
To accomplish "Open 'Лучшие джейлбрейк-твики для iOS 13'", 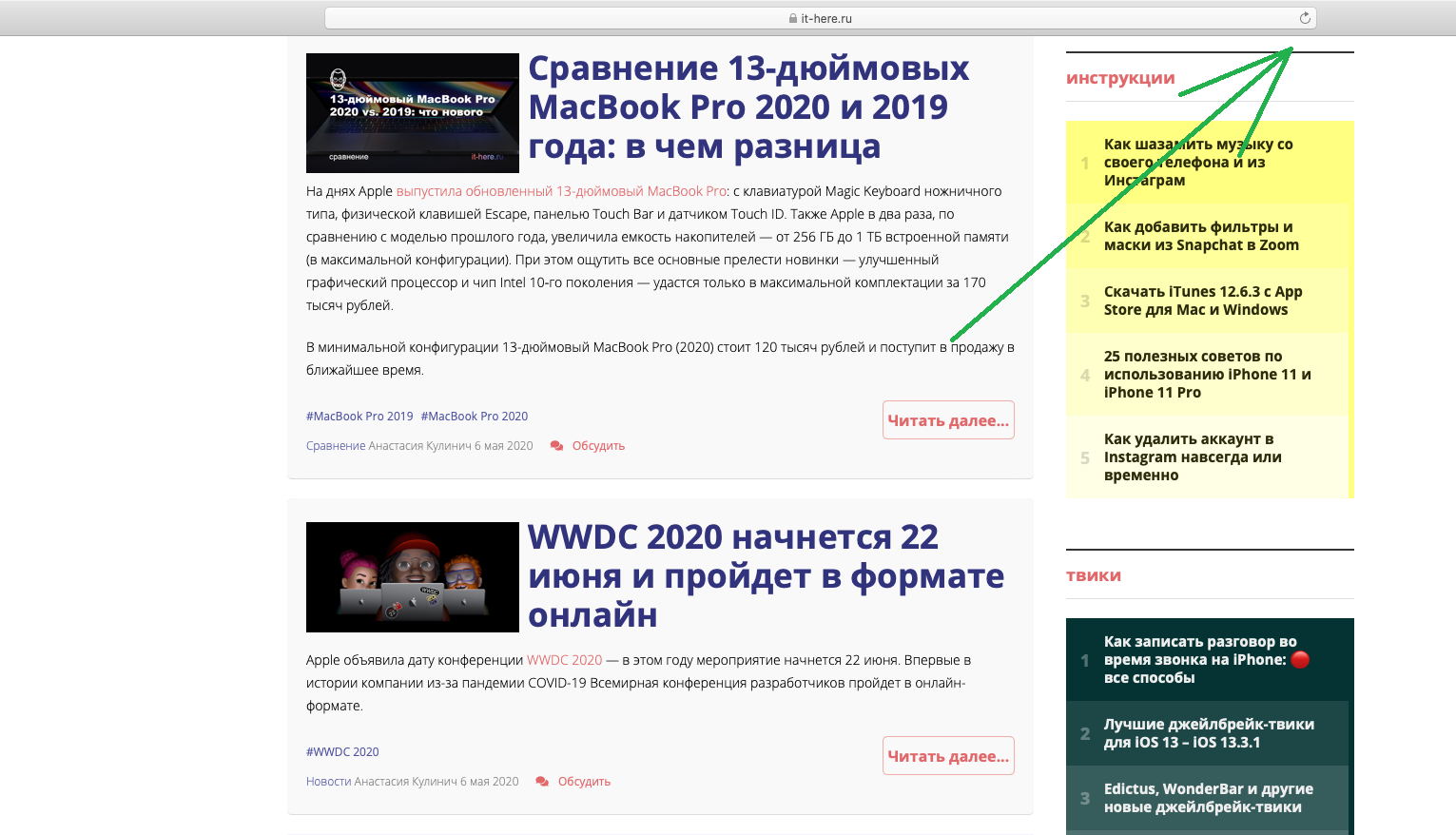I will 1209,733.
